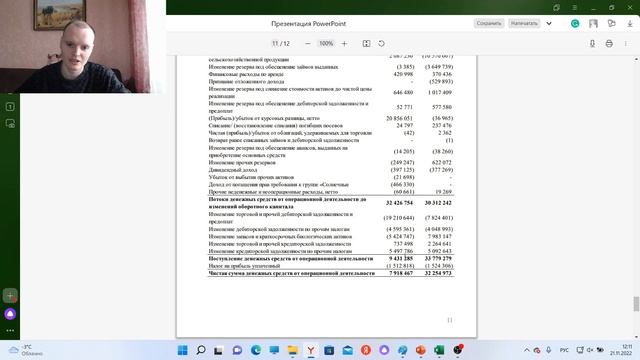Click the webcam video overlay
The height and width of the screenshot is (360, 640).
coord(83,47)
